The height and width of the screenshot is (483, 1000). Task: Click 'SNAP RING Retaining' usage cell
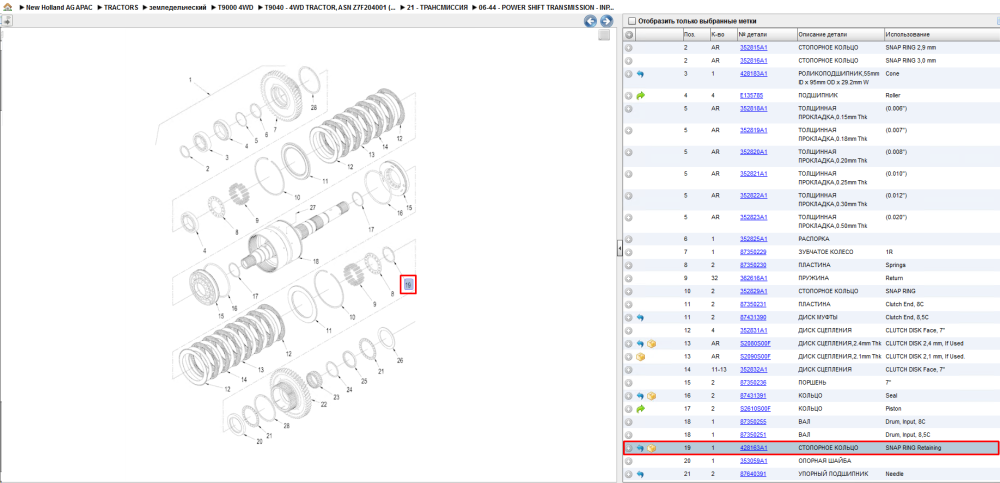click(913, 448)
